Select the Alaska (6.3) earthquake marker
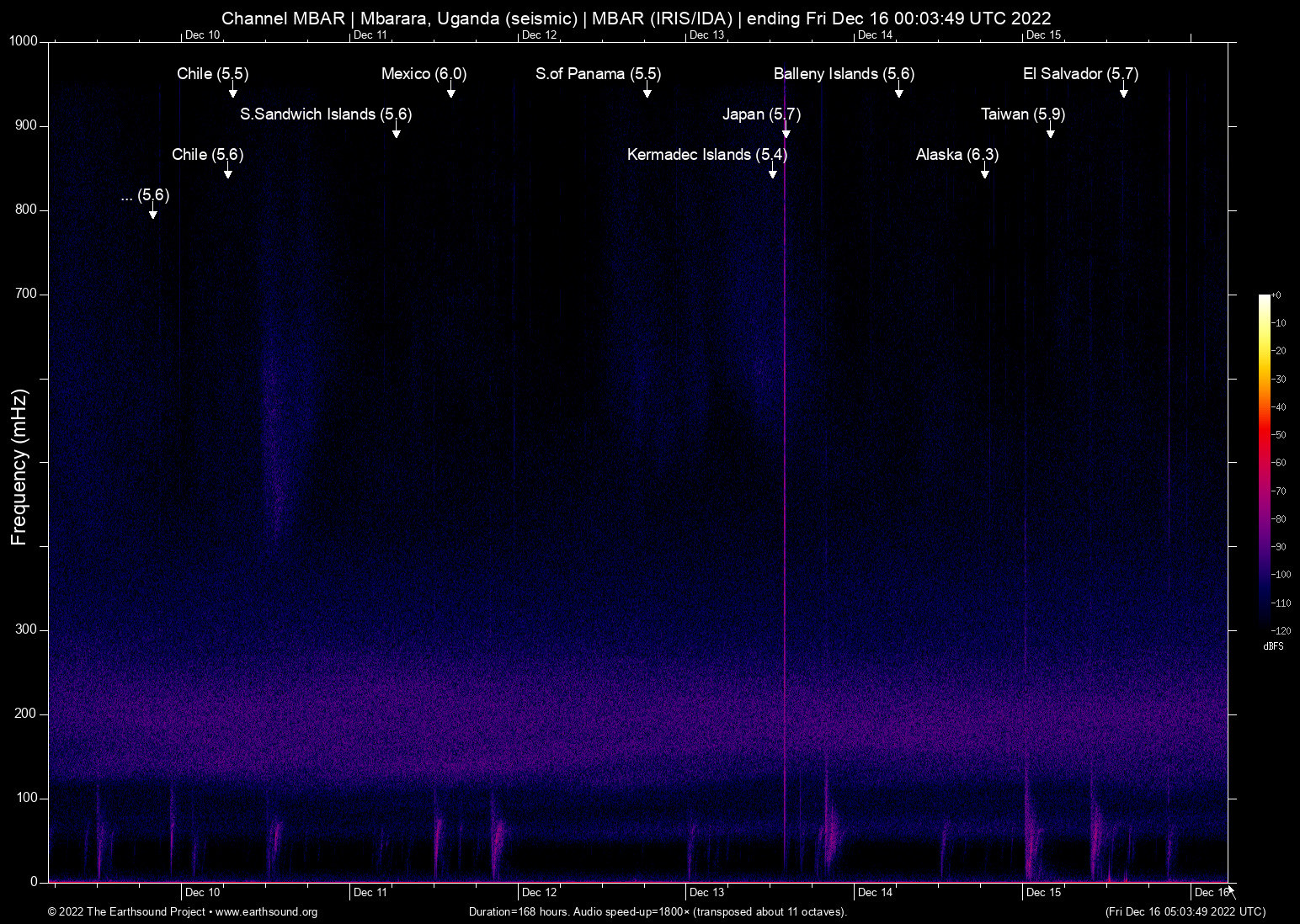Image resolution: width=1300 pixels, height=924 pixels. pos(956,155)
